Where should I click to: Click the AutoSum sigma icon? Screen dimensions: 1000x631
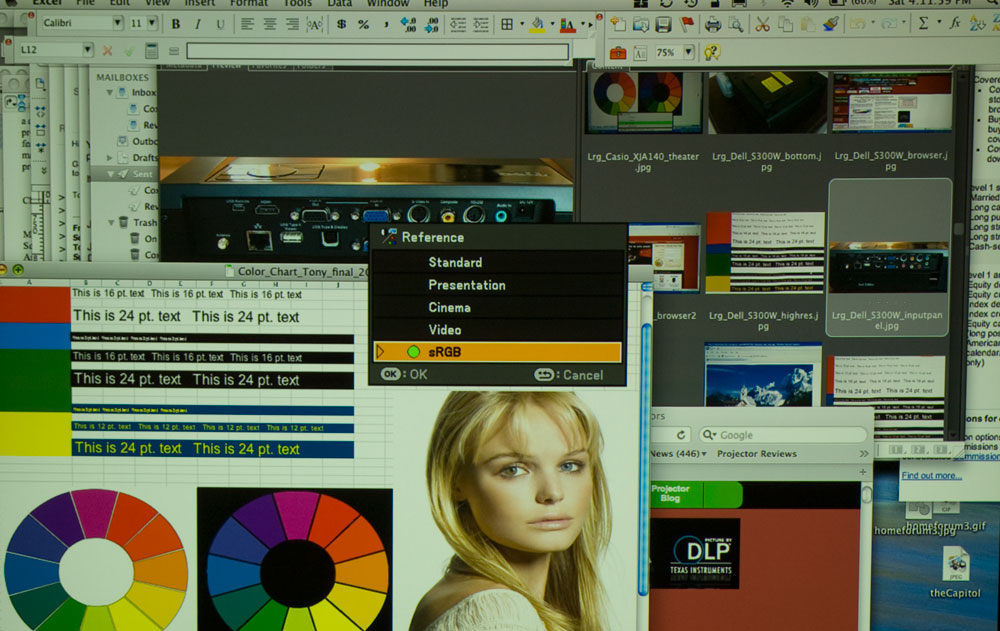[x=923, y=24]
